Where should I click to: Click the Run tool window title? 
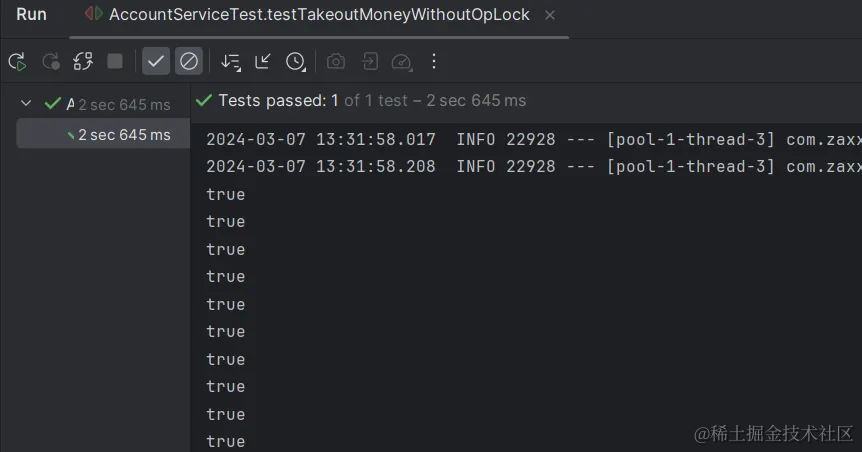coord(31,14)
